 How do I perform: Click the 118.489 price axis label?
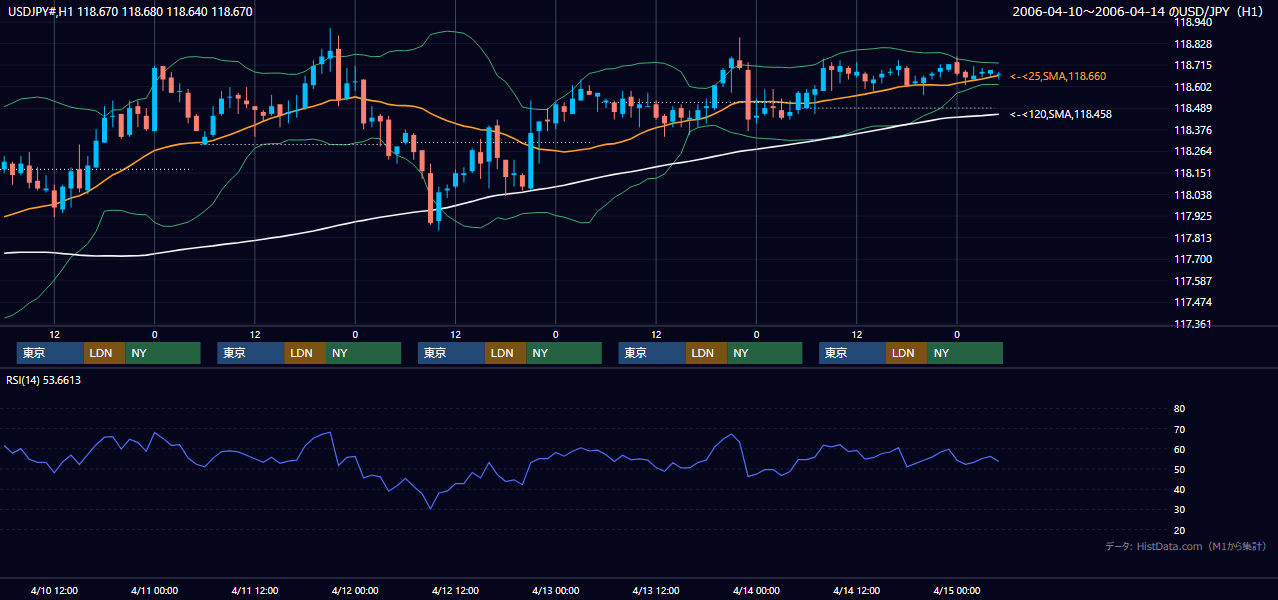click(x=1192, y=109)
